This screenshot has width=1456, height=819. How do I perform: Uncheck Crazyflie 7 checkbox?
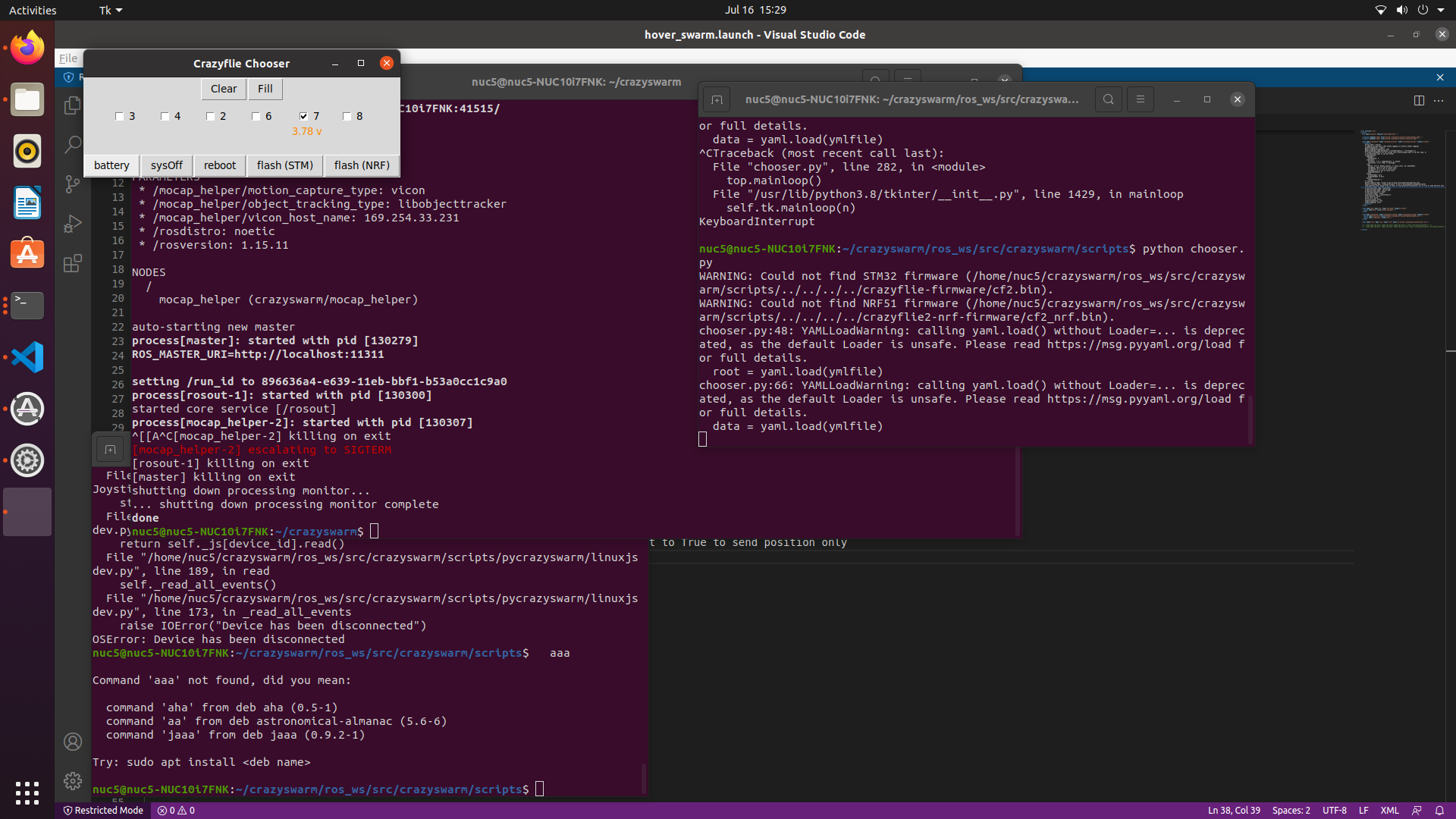point(303,116)
